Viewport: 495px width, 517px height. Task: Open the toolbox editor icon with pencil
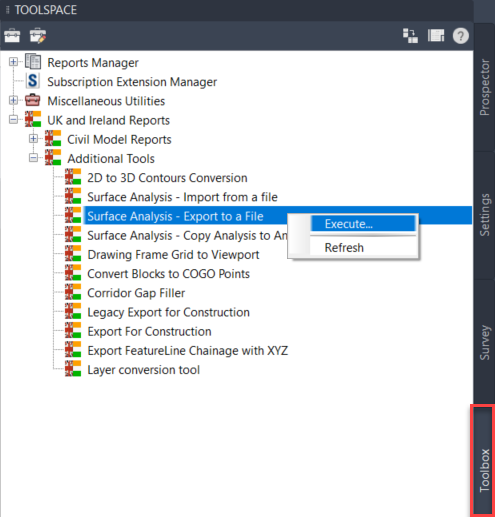point(38,36)
